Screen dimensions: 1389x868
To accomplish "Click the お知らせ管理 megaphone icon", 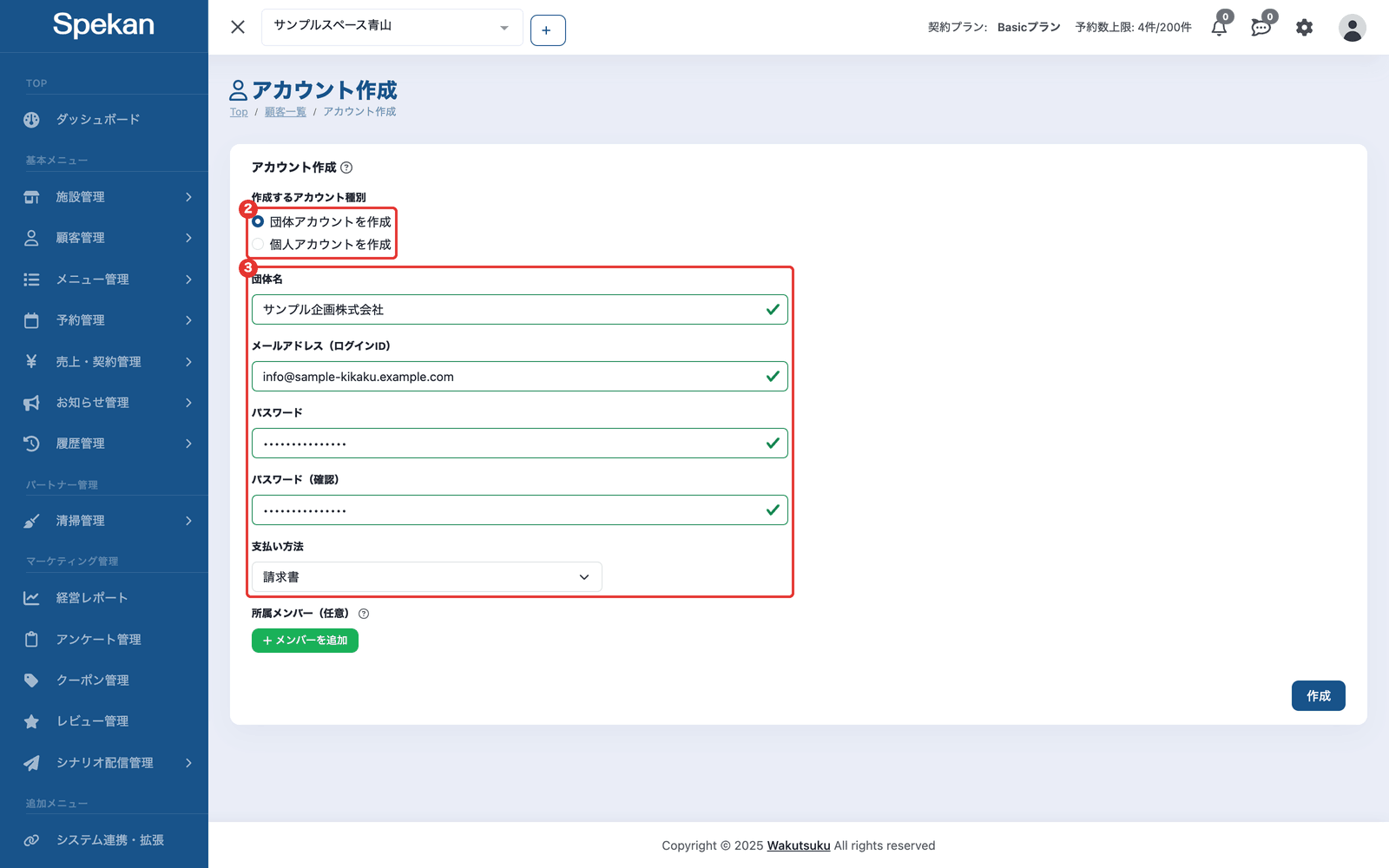I will [x=31, y=403].
